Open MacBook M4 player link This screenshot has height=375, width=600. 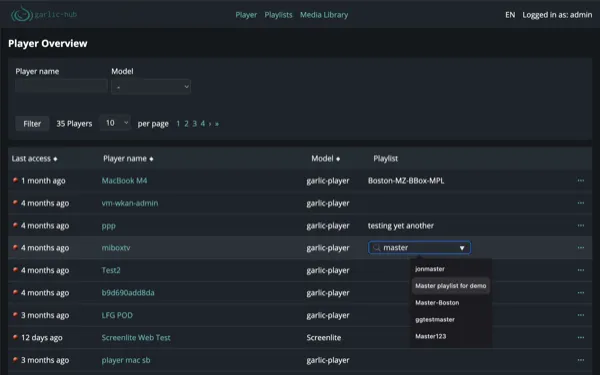click(x=124, y=180)
